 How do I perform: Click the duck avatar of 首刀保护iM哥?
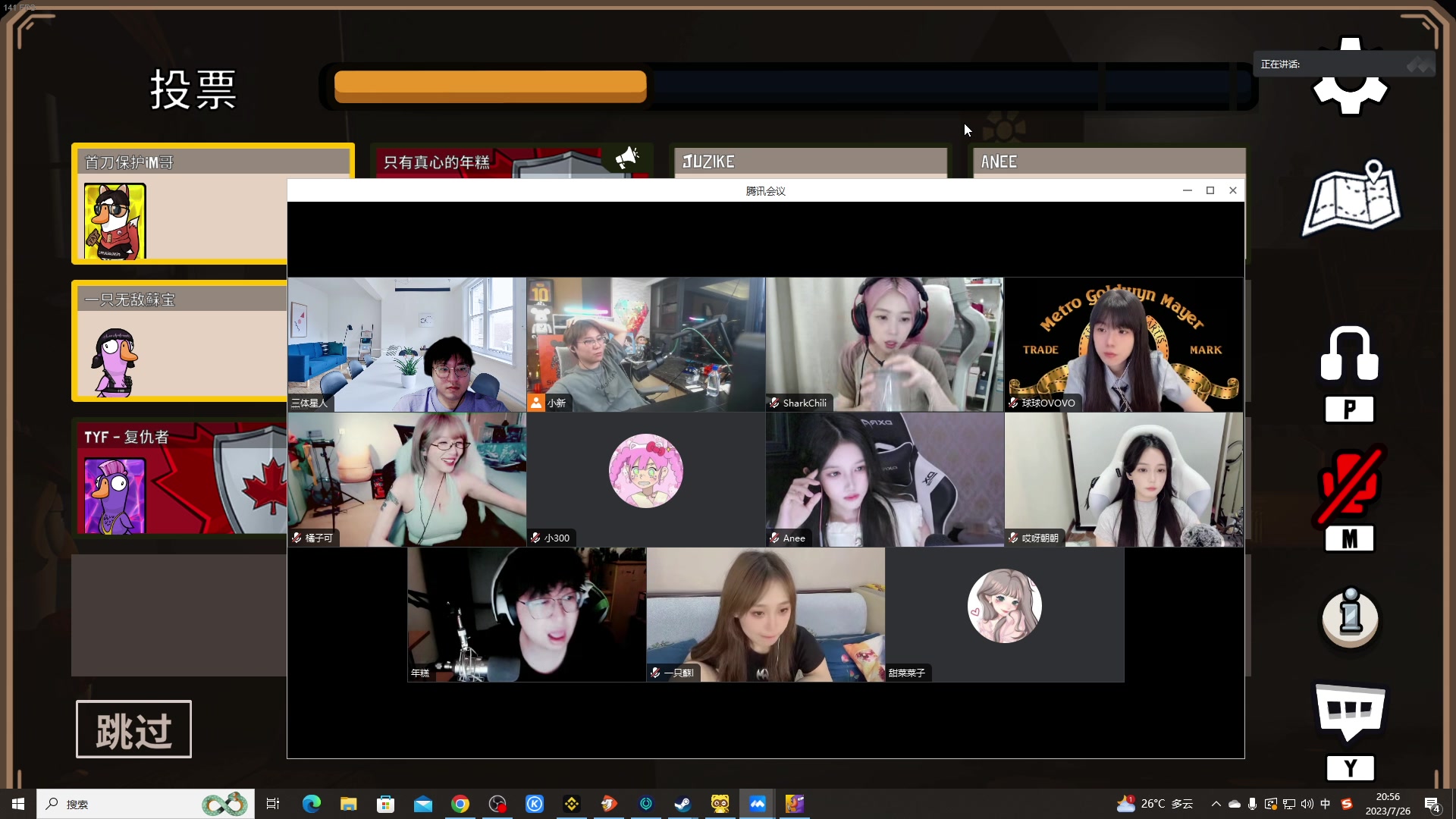tap(115, 221)
